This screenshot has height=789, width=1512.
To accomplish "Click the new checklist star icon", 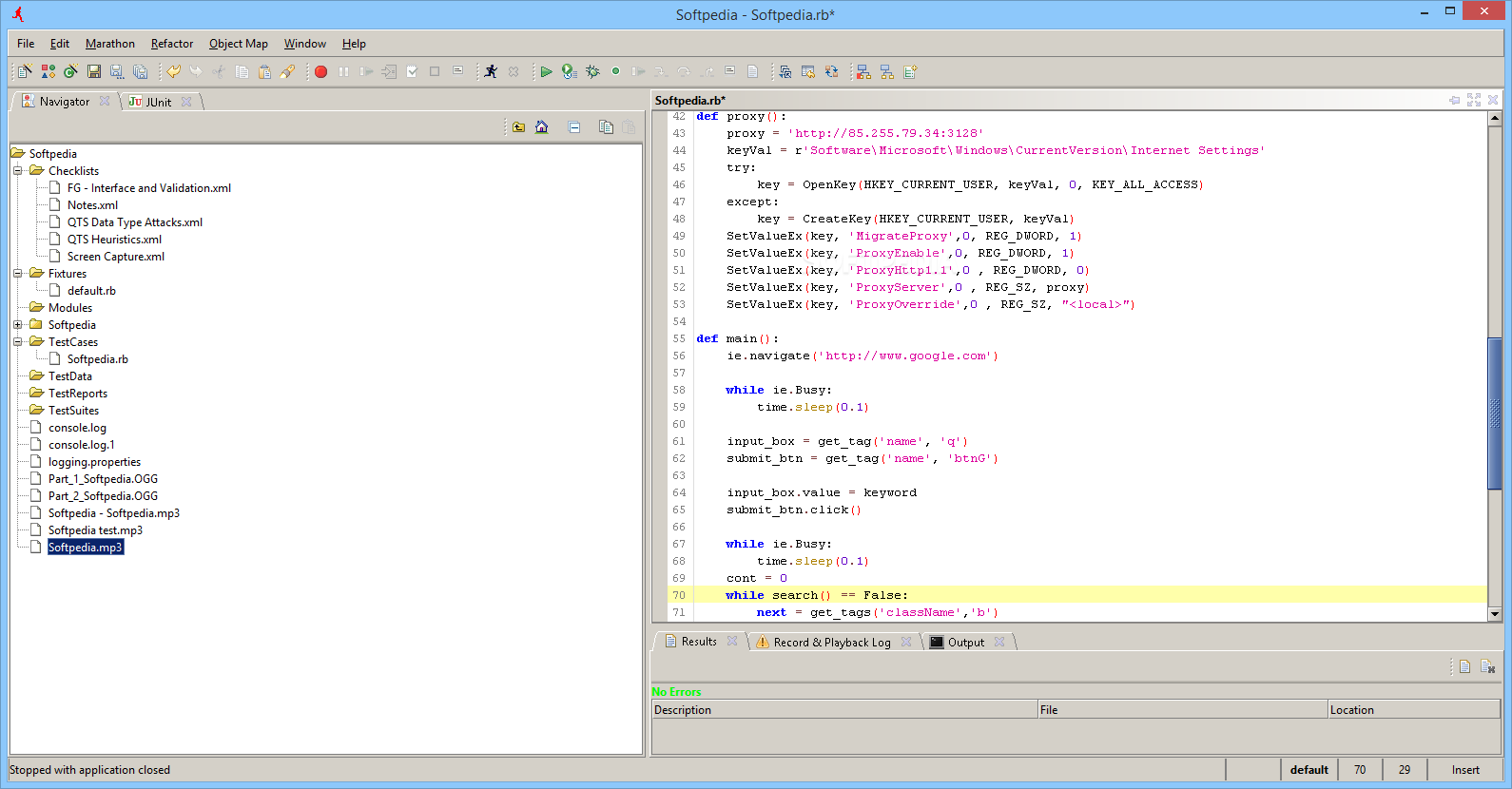I will [x=910, y=71].
